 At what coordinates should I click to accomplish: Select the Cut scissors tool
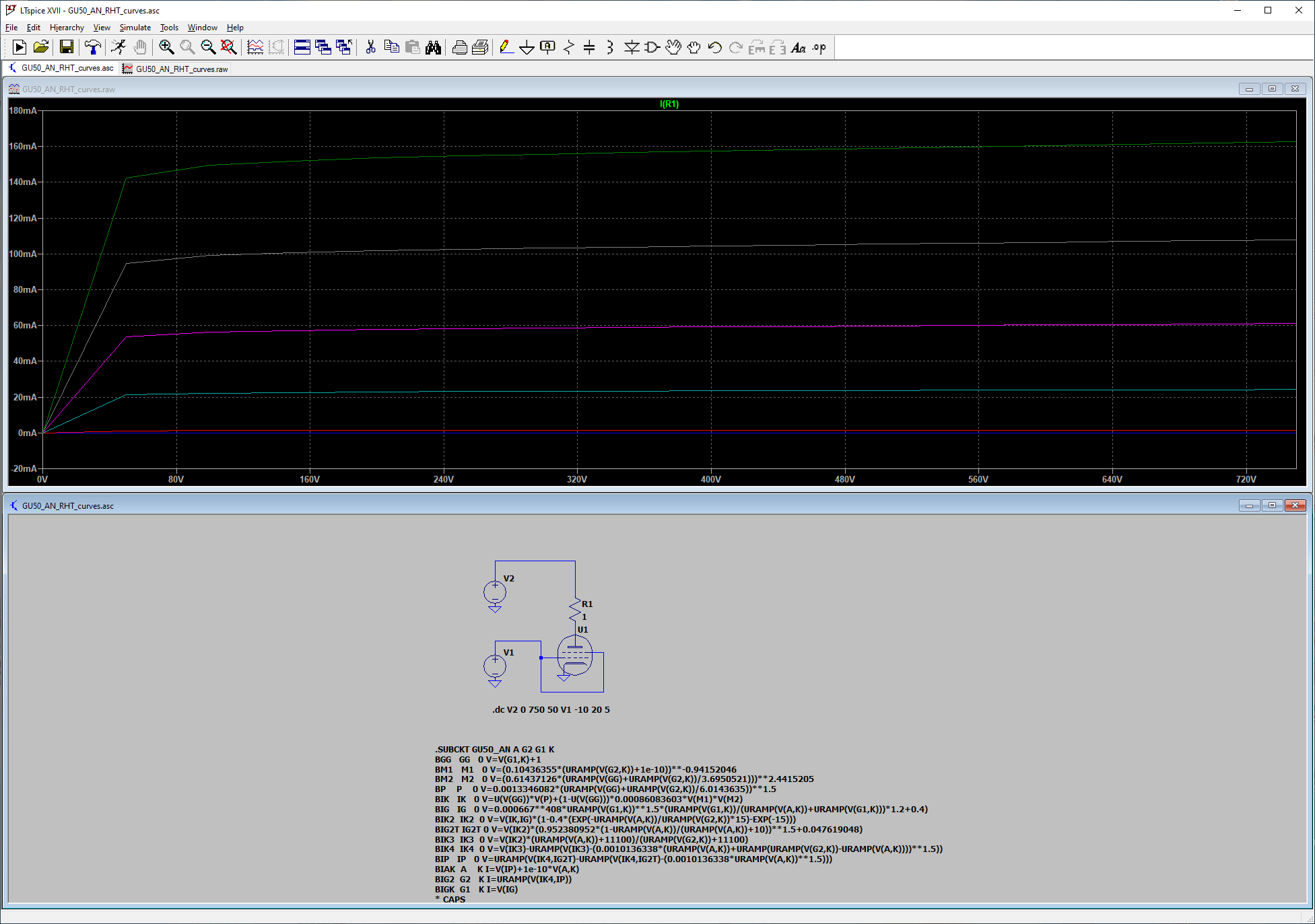[x=370, y=47]
